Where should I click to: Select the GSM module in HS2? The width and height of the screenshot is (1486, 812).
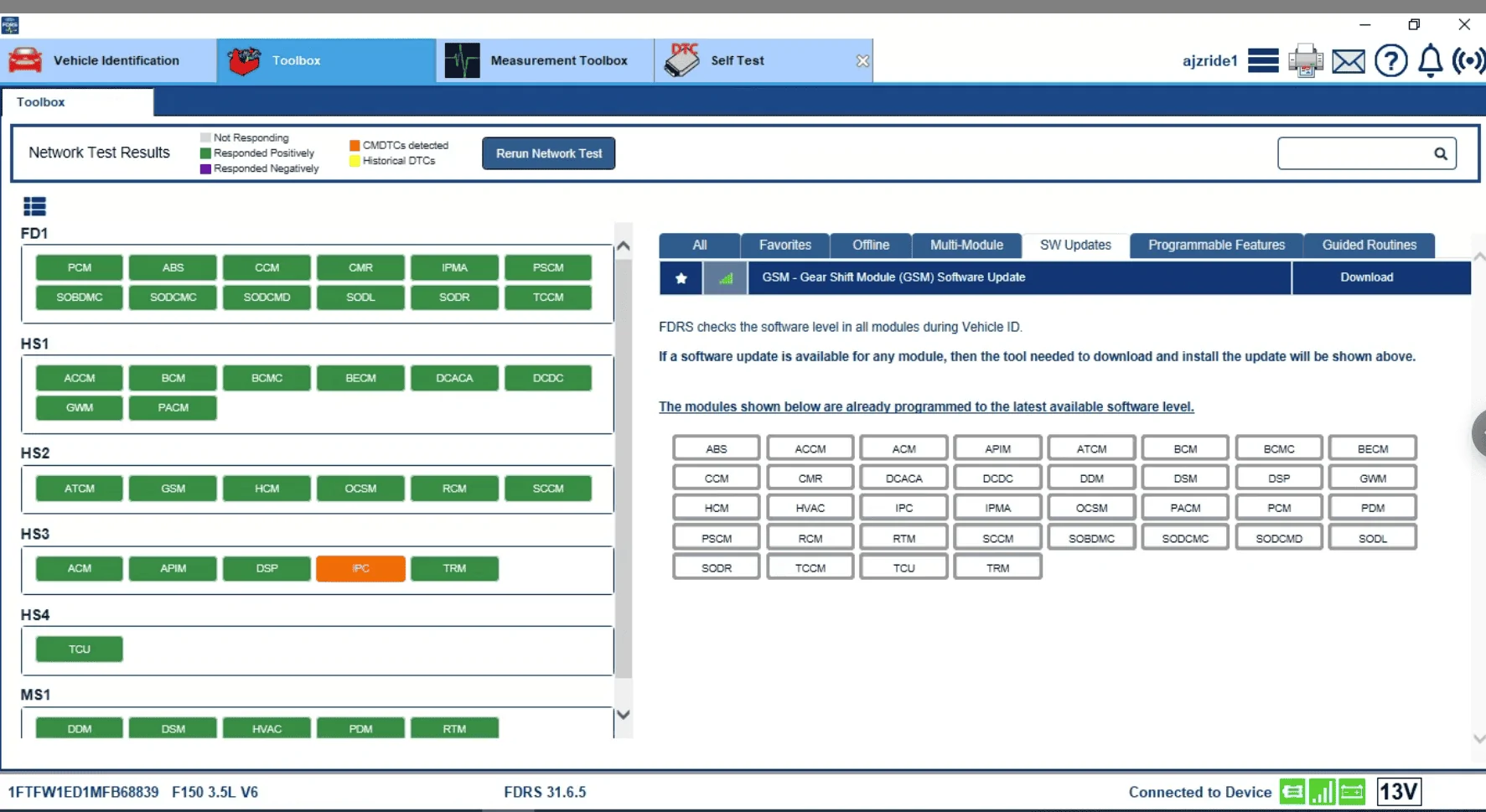(x=173, y=489)
